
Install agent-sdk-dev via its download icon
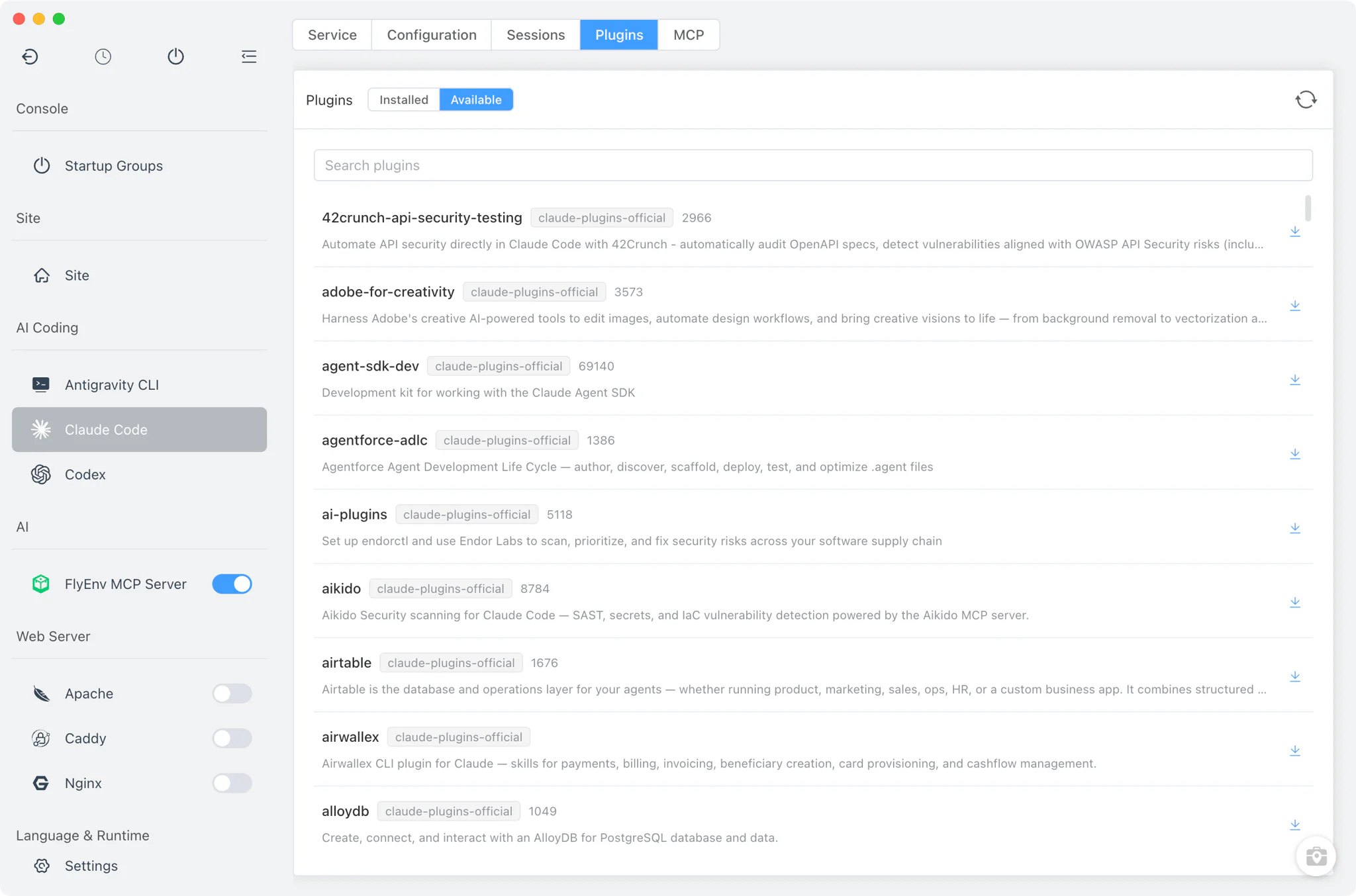pos(1295,379)
